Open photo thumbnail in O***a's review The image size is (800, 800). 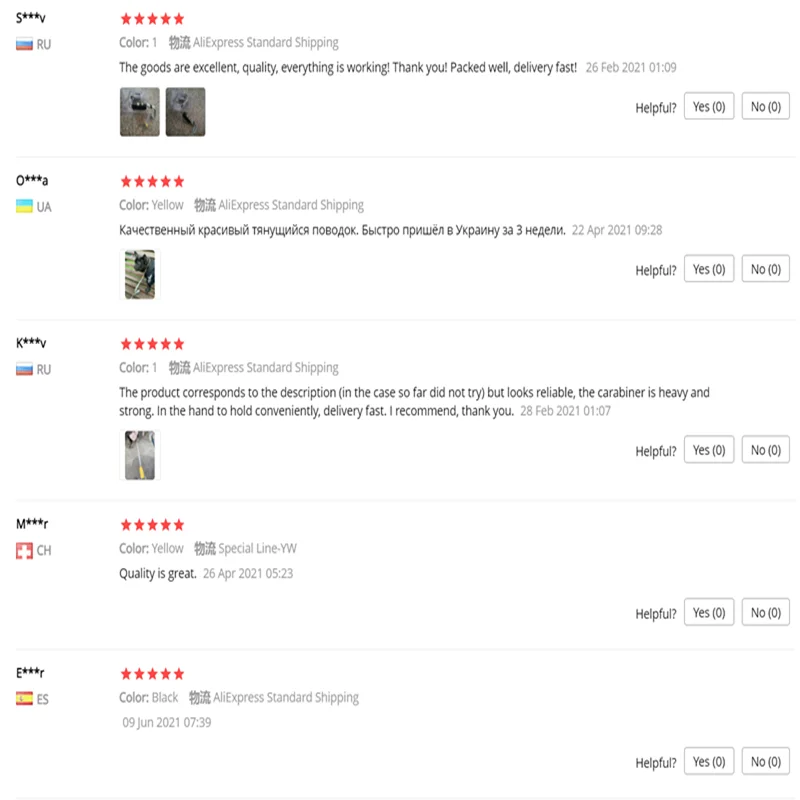coord(139,274)
